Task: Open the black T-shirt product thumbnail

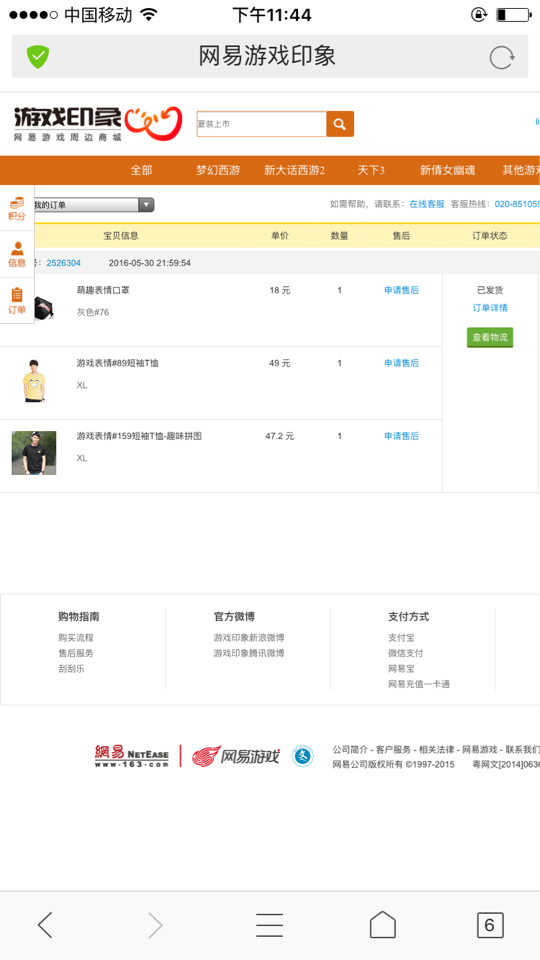Action: (34, 453)
